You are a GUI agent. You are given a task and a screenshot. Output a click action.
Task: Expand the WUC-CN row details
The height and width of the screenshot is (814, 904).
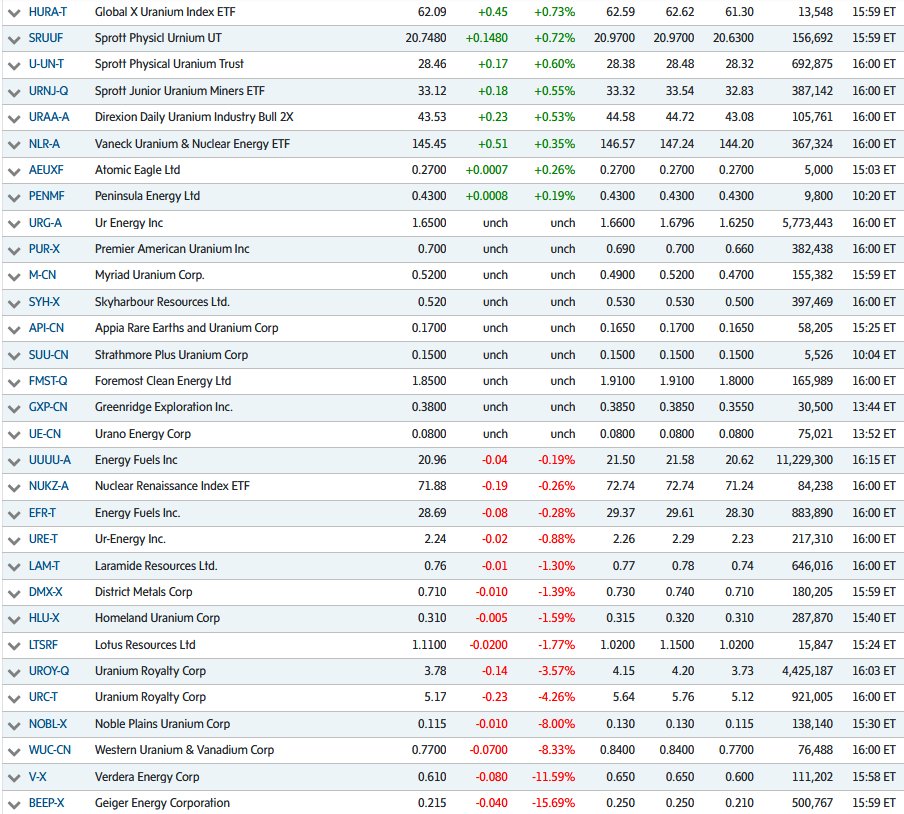coord(13,749)
